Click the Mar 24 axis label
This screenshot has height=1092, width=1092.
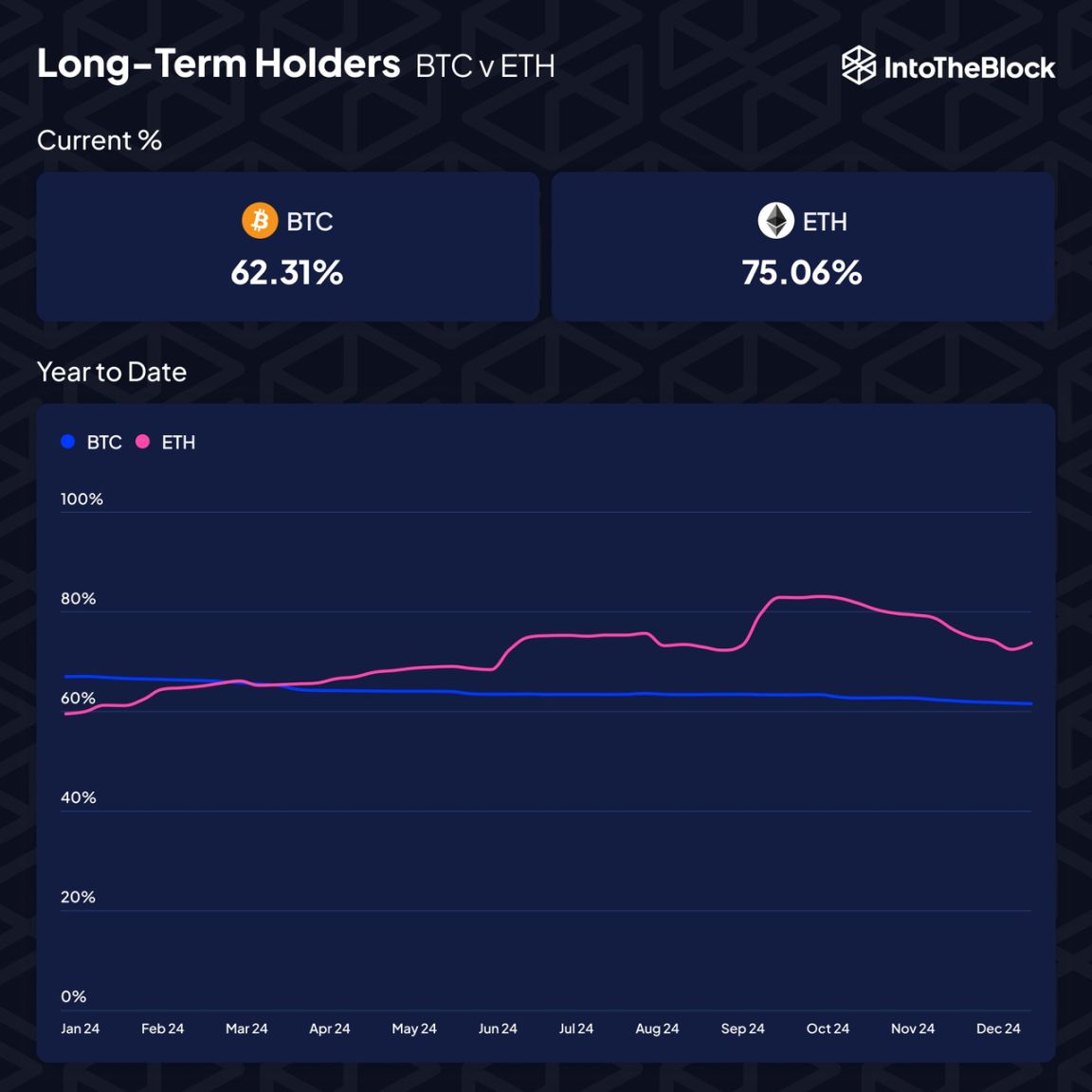(x=246, y=1028)
